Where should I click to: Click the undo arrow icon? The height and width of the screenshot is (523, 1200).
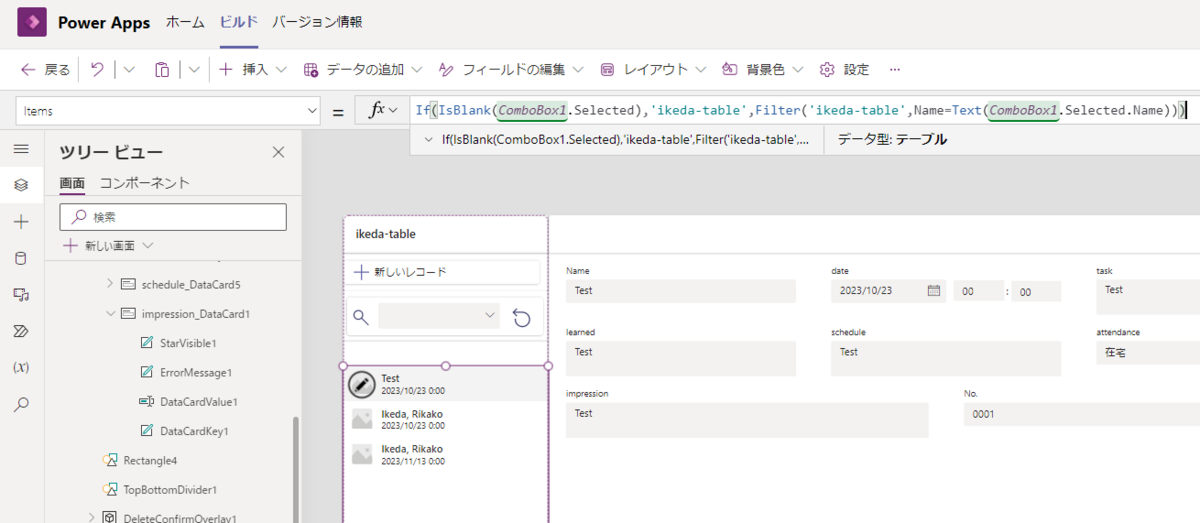pos(97,70)
